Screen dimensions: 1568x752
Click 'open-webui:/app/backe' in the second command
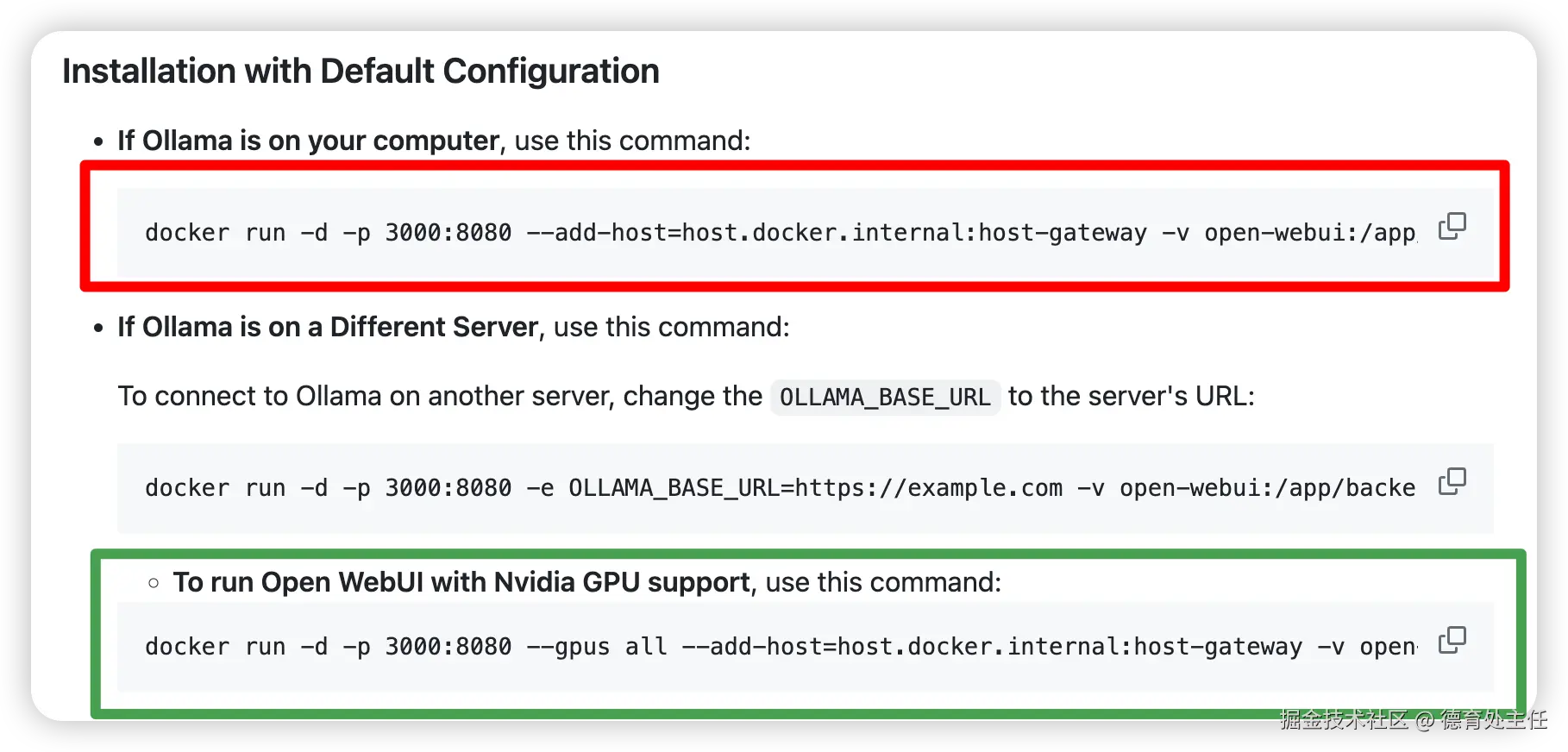tap(1267, 488)
